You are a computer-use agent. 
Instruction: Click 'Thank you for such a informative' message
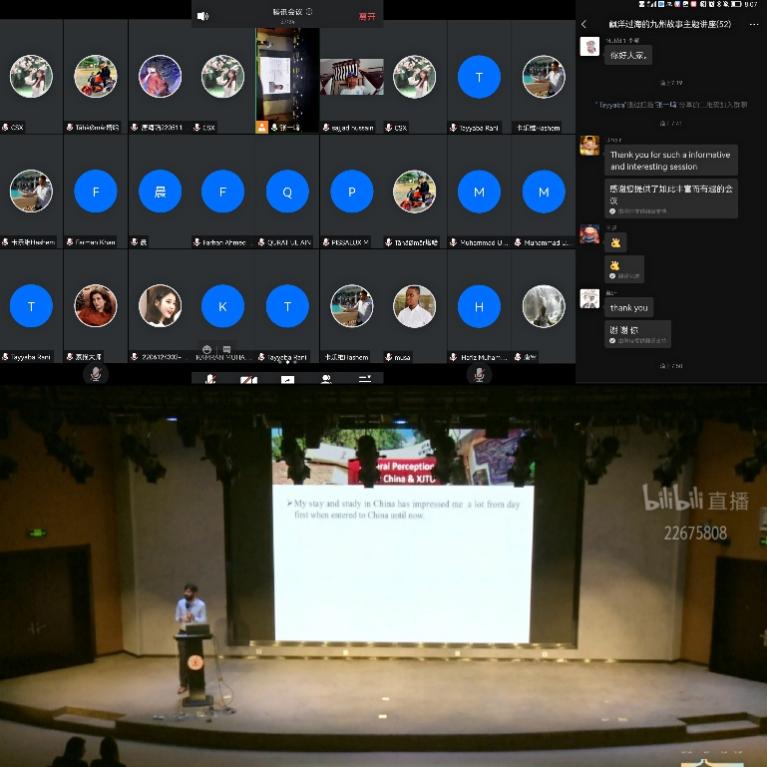pos(671,160)
